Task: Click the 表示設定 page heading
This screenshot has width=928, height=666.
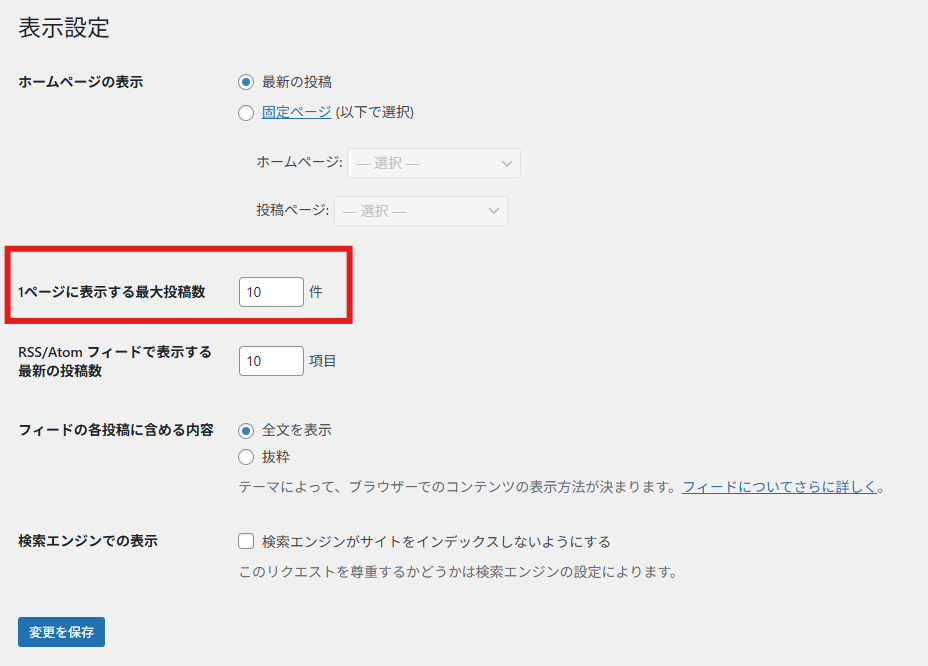Action: [x=64, y=28]
